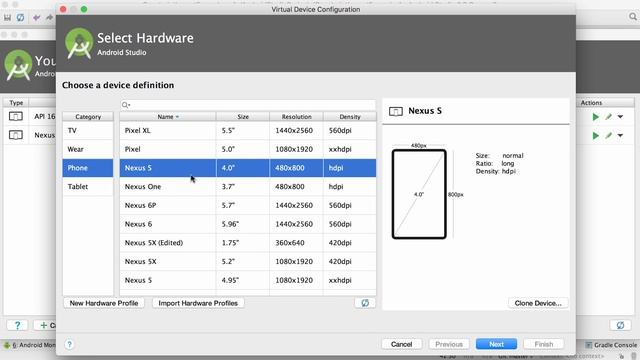Open actions dropdown arrow for first AVD
This screenshot has height=360, width=640.
click(x=620, y=117)
